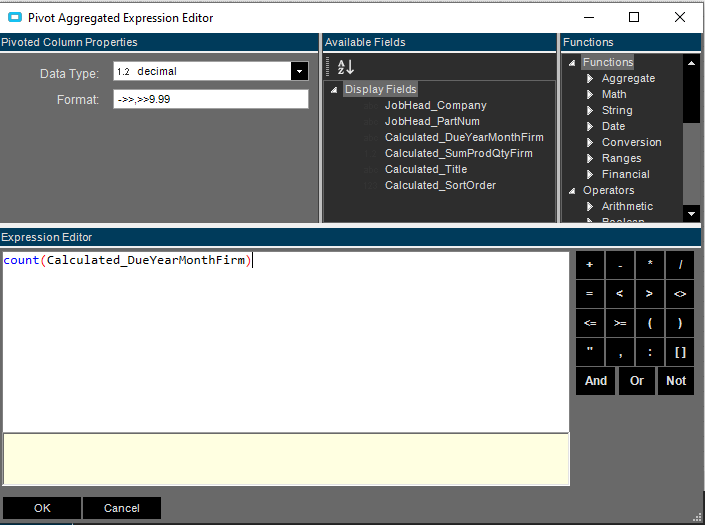705x525 pixels.
Task: Insert the not equal <> operator
Action: coord(680,294)
